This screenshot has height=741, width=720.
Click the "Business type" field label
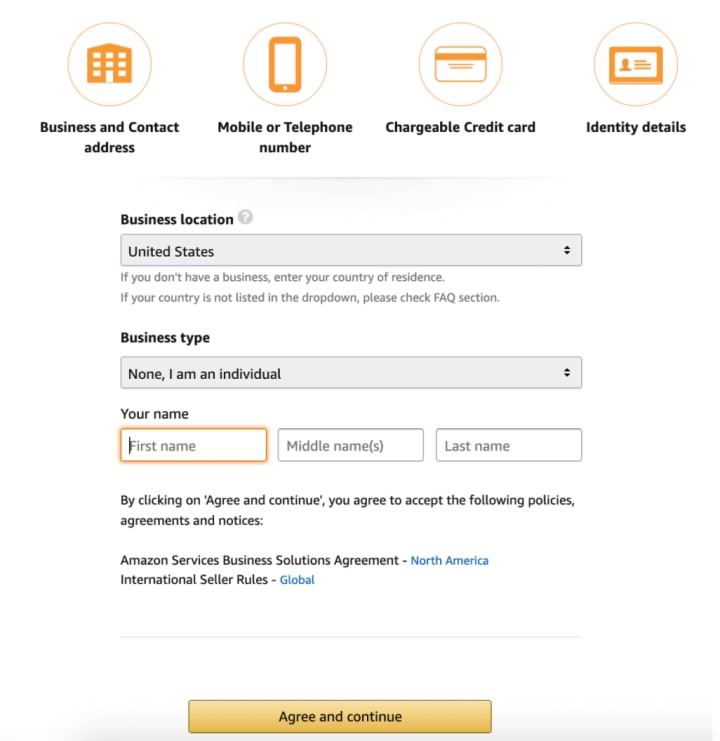pyautogui.click(x=165, y=338)
